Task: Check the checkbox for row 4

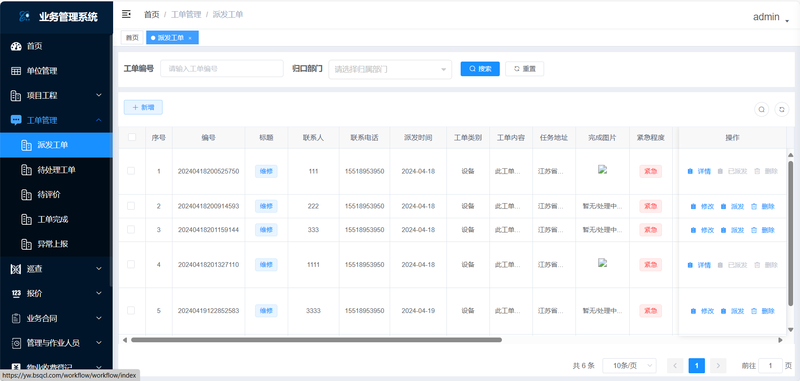Action: click(131, 264)
